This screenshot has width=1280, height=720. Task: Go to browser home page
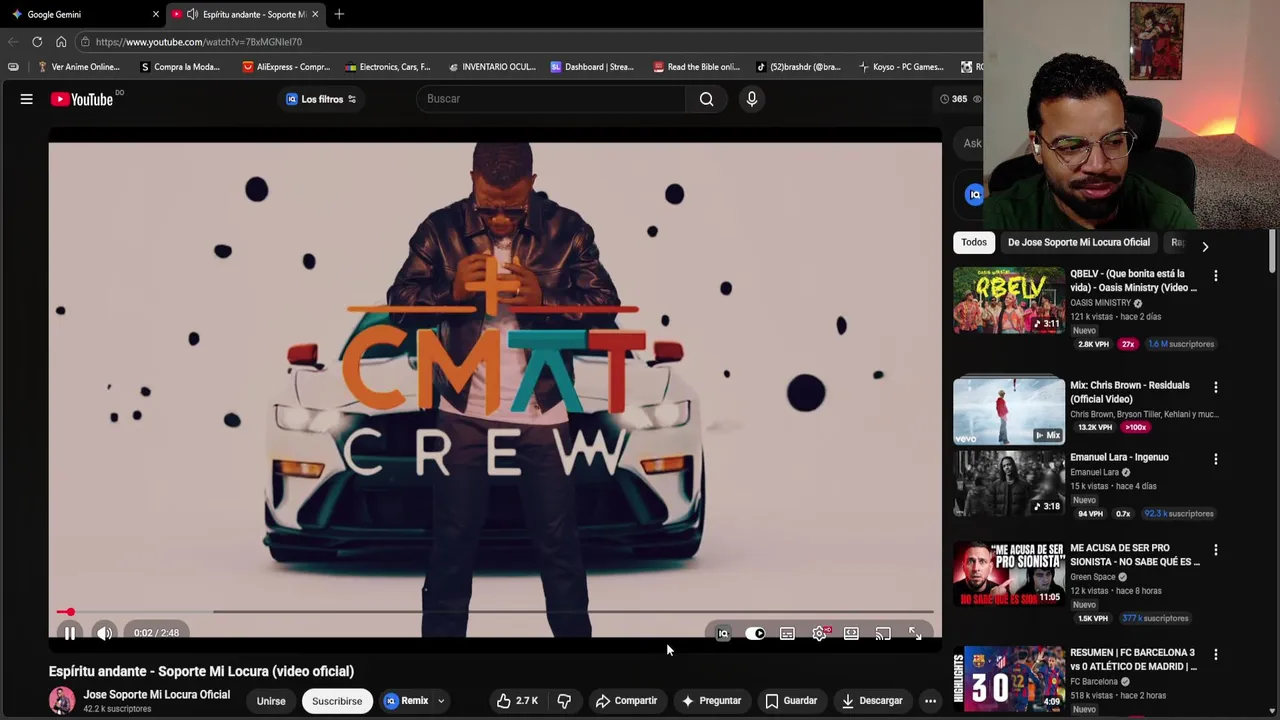pos(61,42)
